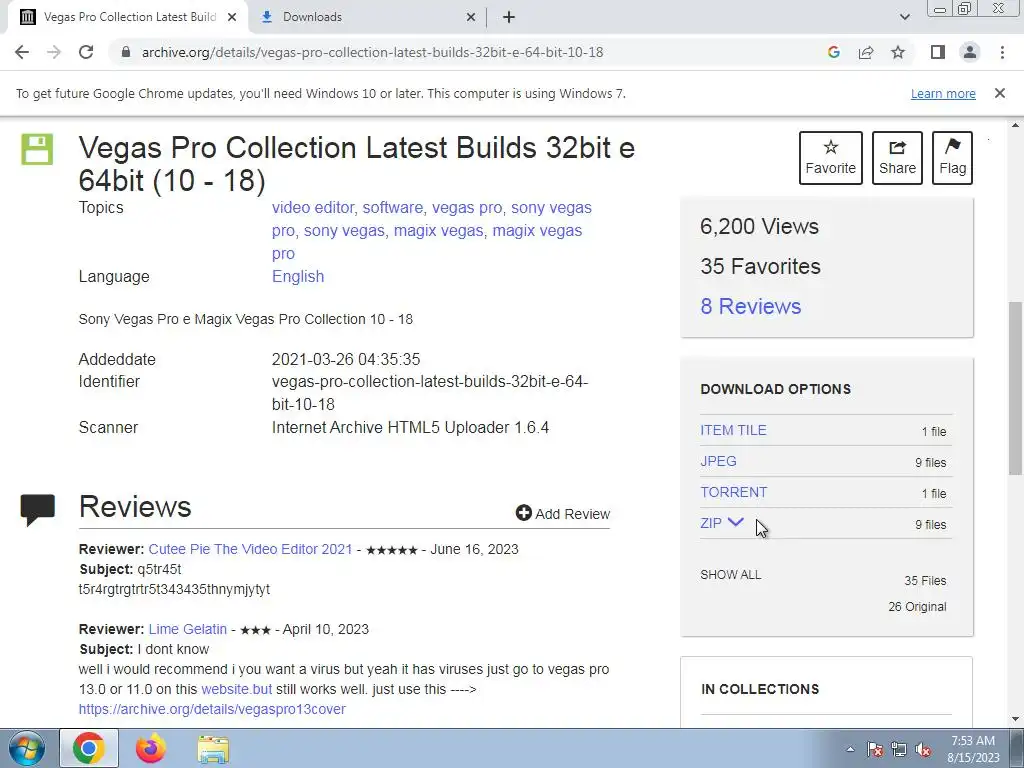
Task: Open the vegas pro topic link
Action: coord(467,208)
